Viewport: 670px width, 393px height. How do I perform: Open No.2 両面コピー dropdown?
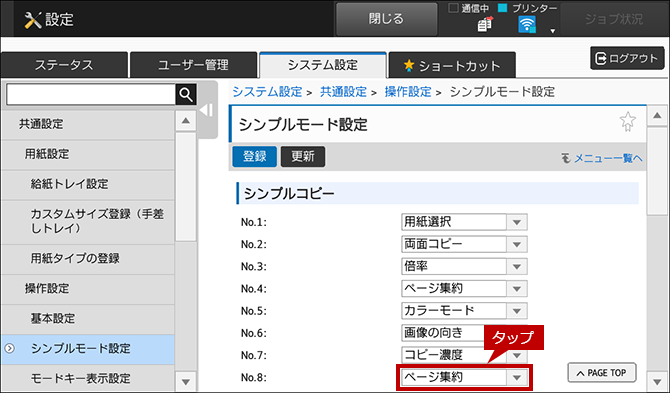click(464, 244)
